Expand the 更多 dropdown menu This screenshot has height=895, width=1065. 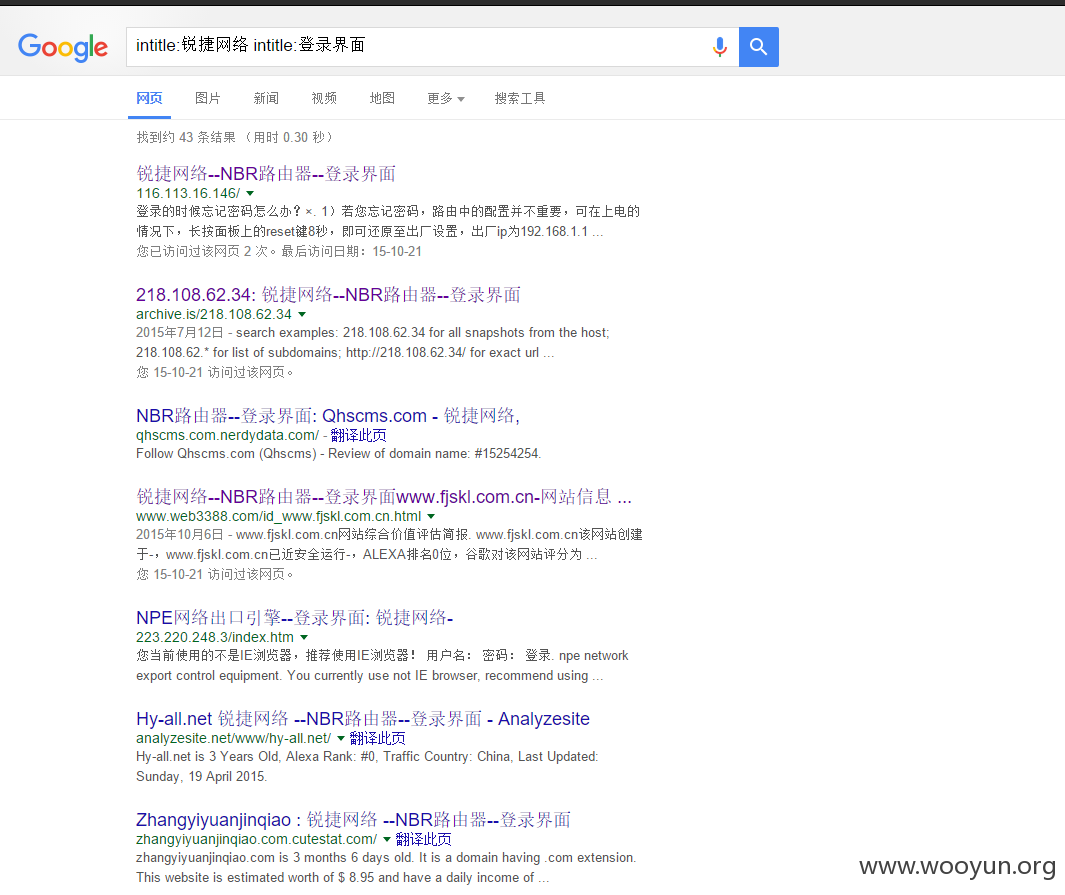(446, 98)
